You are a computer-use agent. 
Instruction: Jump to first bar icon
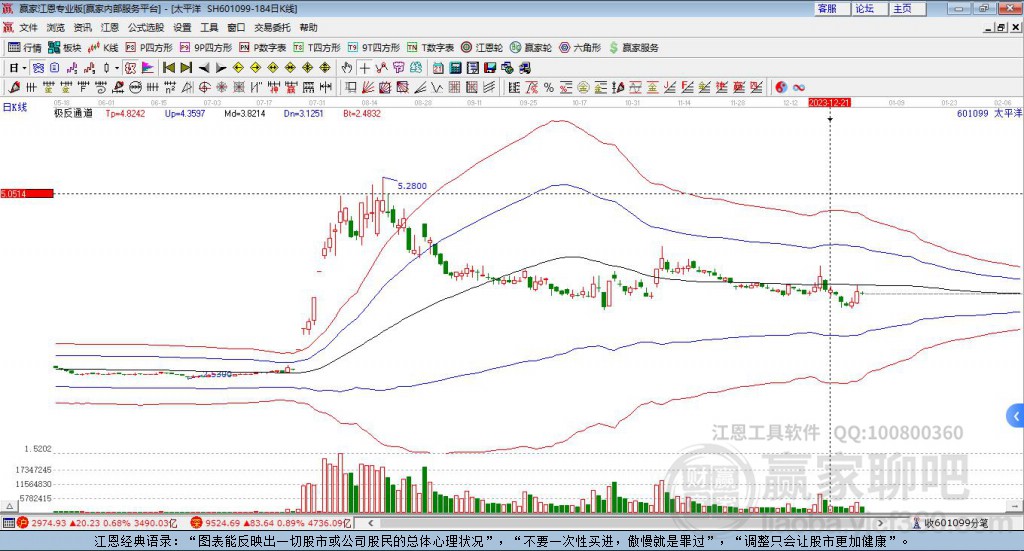coord(168,68)
